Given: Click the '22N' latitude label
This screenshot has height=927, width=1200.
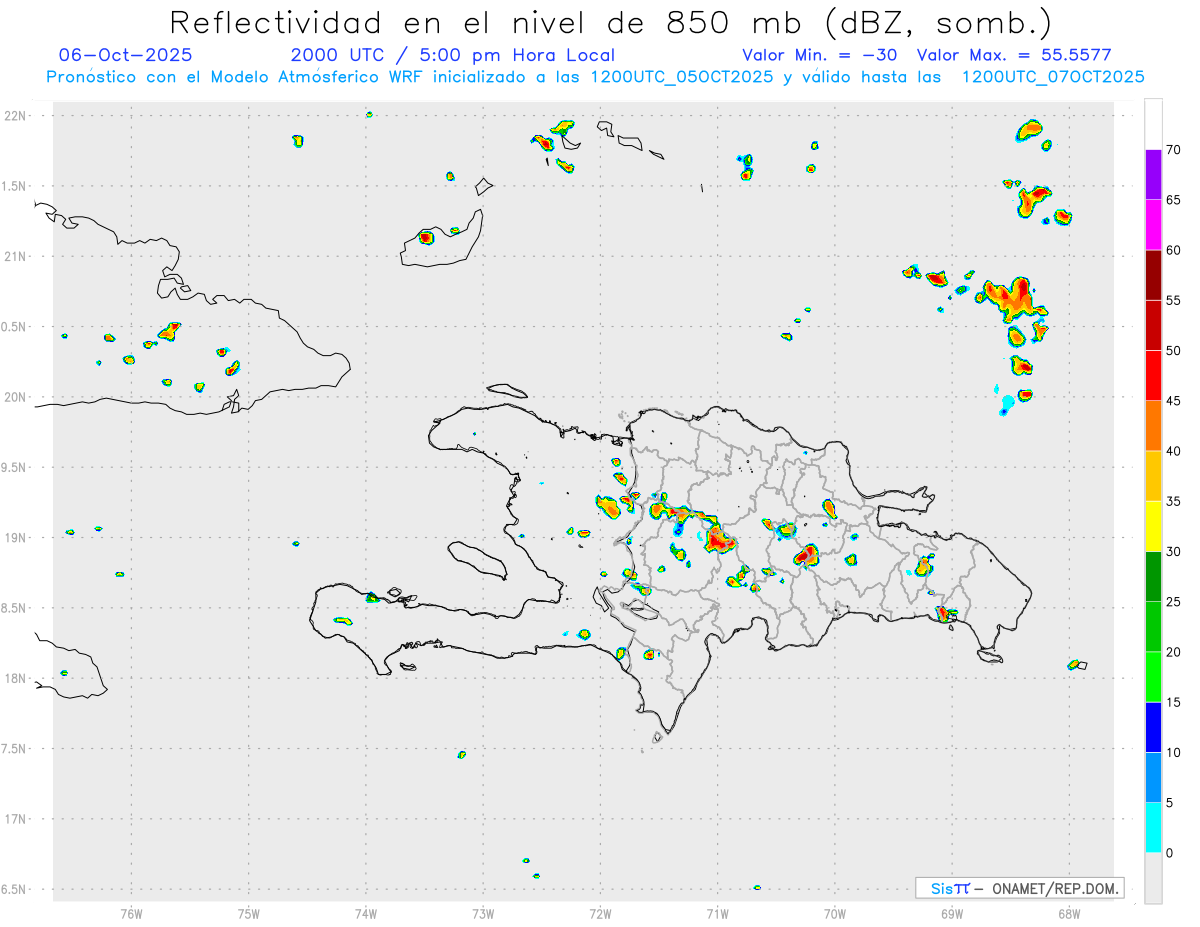Looking at the screenshot, I should [15, 116].
